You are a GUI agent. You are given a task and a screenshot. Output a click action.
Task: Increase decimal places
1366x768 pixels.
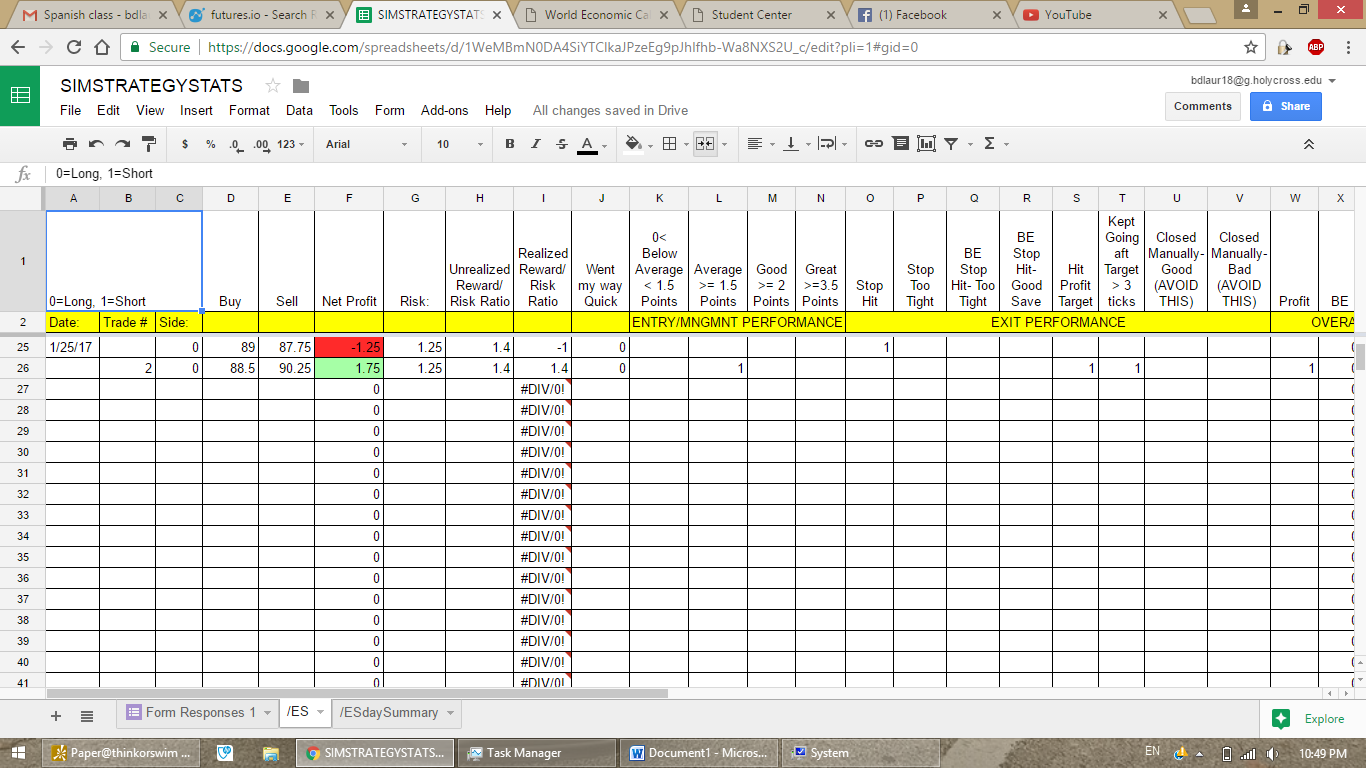pyautogui.click(x=261, y=144)
